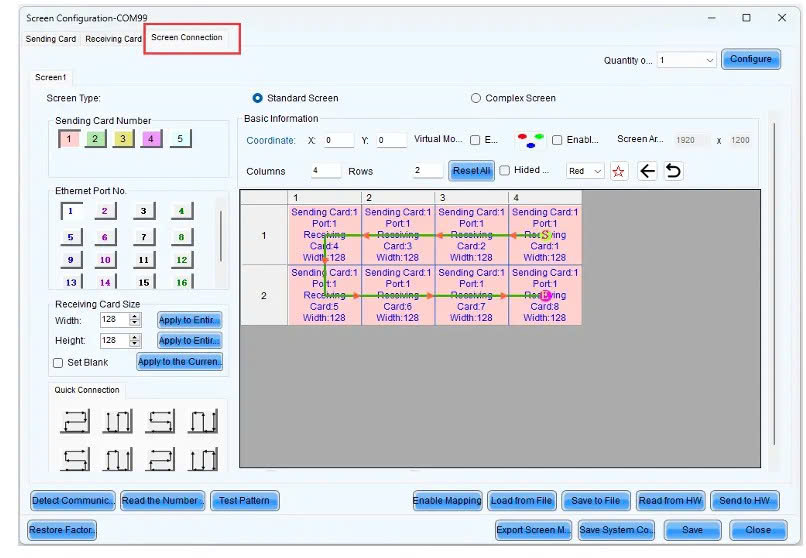Screen dimensions: 806x558
Task: Open the Quantity dropdown
Action: [709, 60]
